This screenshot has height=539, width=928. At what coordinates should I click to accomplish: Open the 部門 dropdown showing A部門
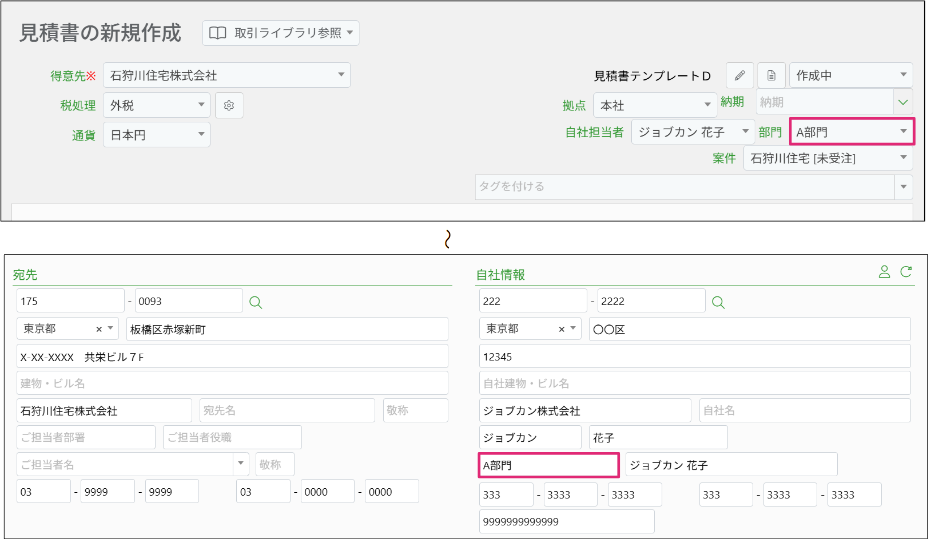tap(852, 131)
